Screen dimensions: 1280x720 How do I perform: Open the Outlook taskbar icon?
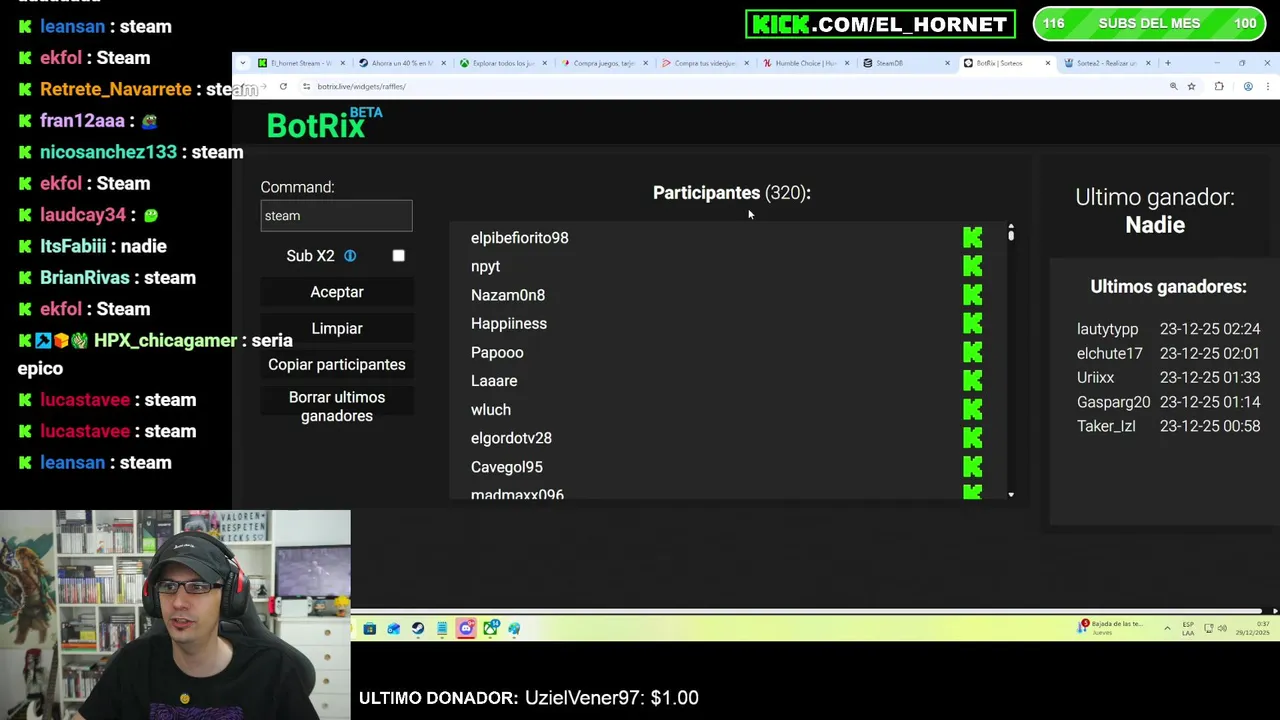pos(394,628)
